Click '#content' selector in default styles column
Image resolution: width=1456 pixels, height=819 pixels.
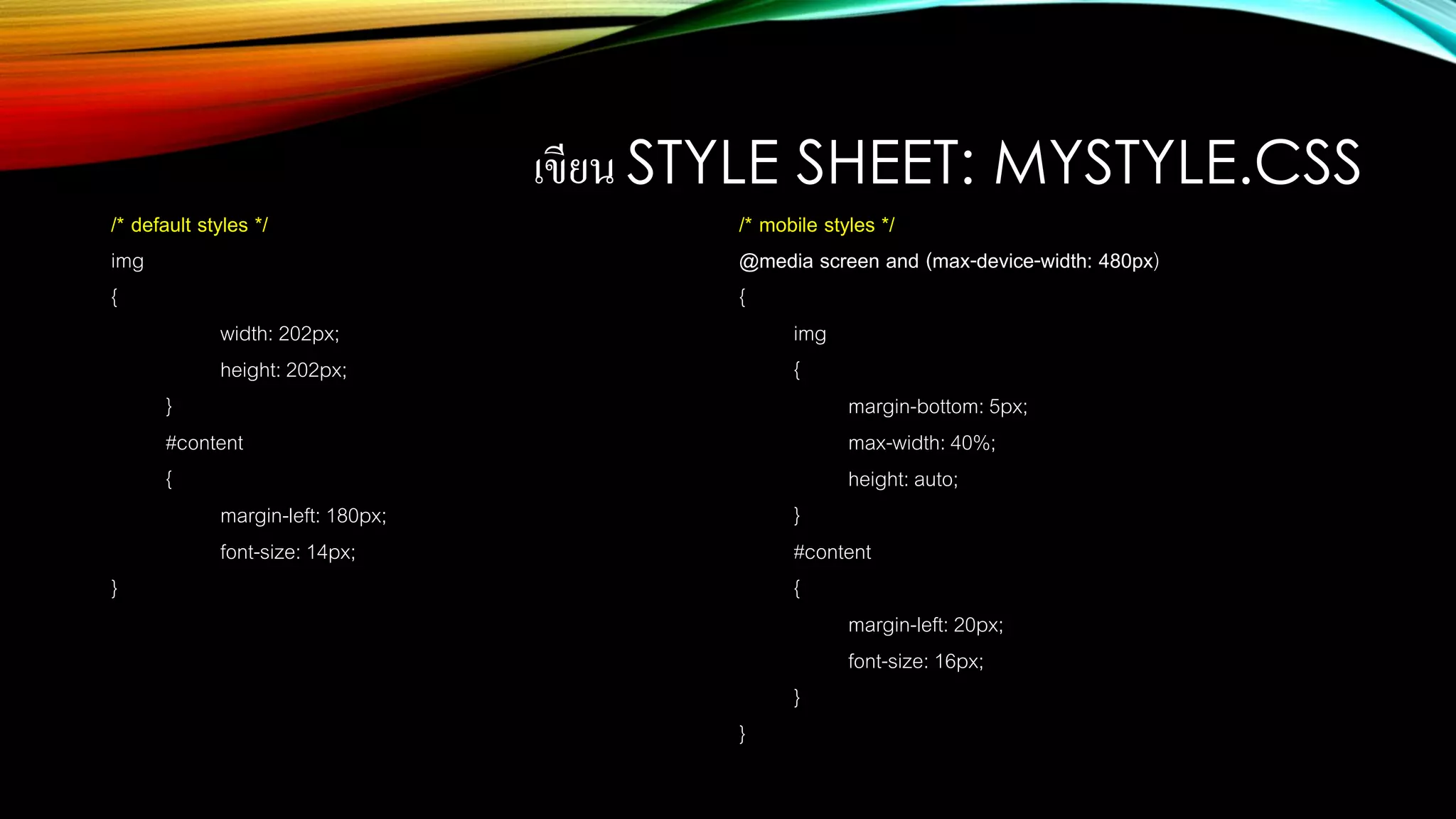204,443
